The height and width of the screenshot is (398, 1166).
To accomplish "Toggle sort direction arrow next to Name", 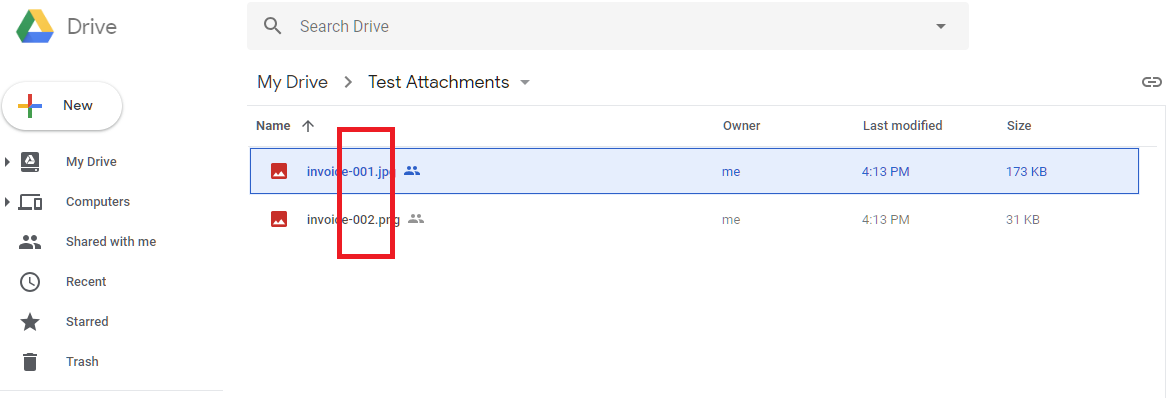I will (x=308, y=126).
